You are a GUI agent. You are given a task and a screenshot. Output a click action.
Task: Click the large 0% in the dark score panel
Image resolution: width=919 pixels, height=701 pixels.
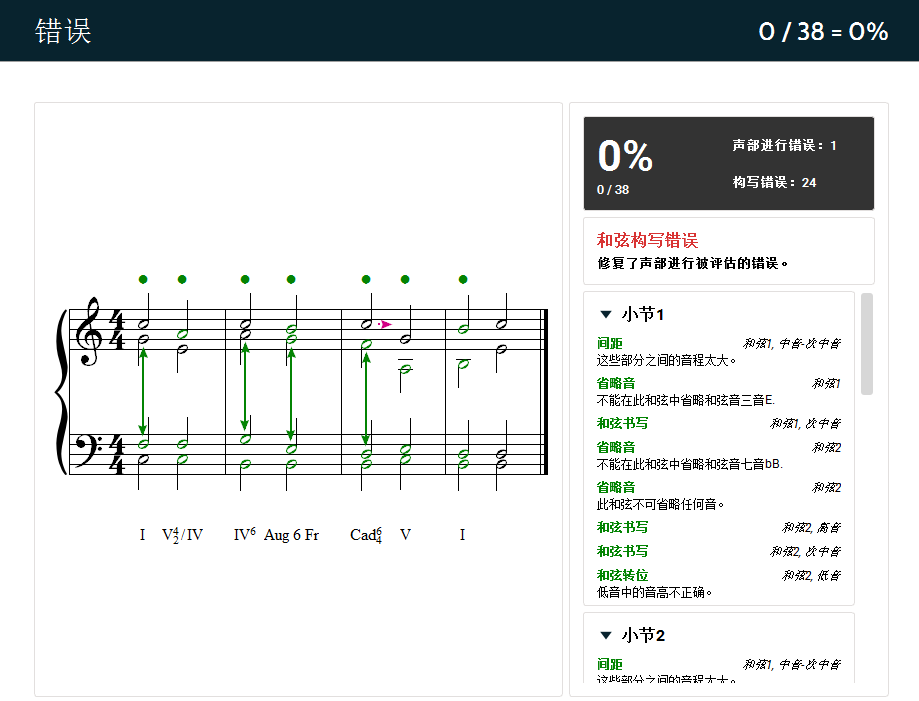click(625, 156)
